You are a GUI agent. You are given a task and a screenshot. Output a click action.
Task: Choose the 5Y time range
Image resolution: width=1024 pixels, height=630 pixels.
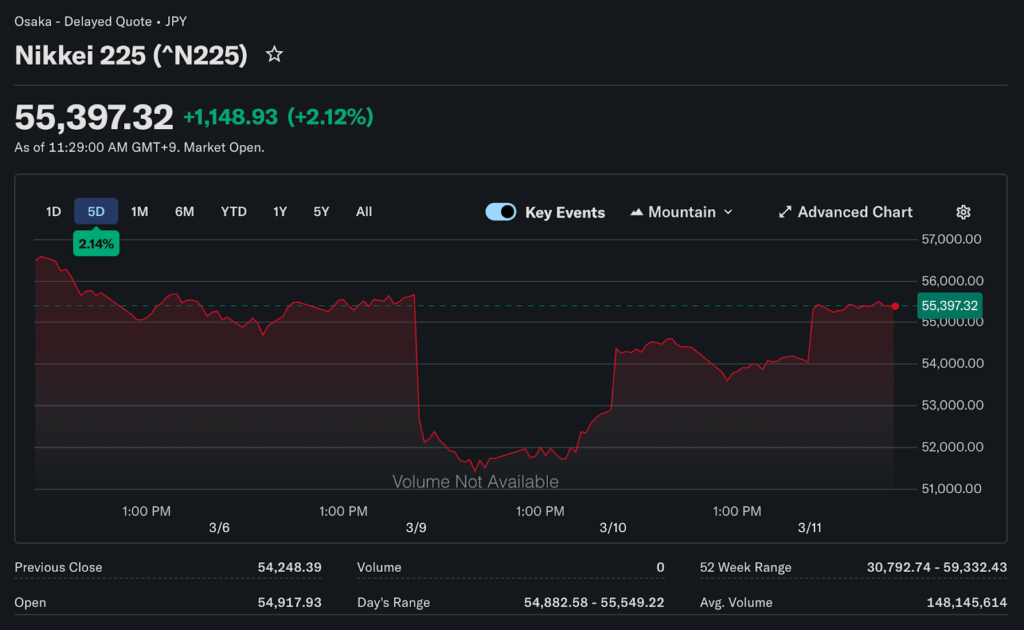tap(321, 211)
